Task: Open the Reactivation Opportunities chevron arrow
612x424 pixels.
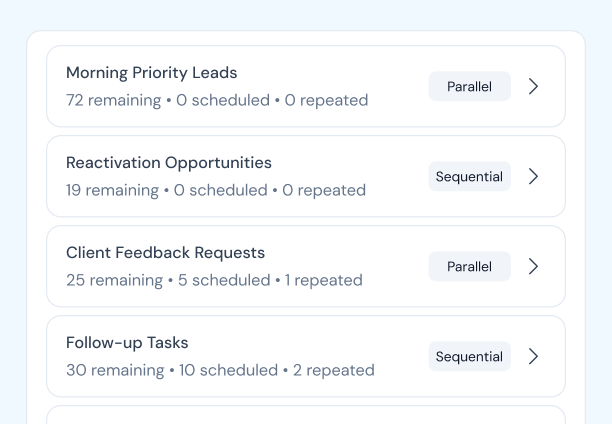Action: (x=534, y=176)
